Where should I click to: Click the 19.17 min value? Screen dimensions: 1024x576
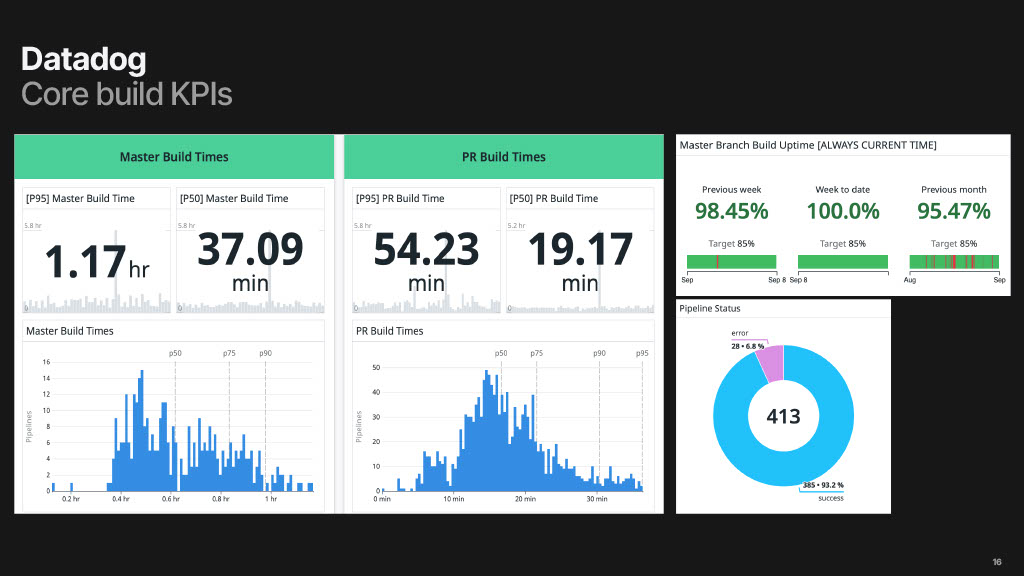pyautogui.click(x=580, y=261)
